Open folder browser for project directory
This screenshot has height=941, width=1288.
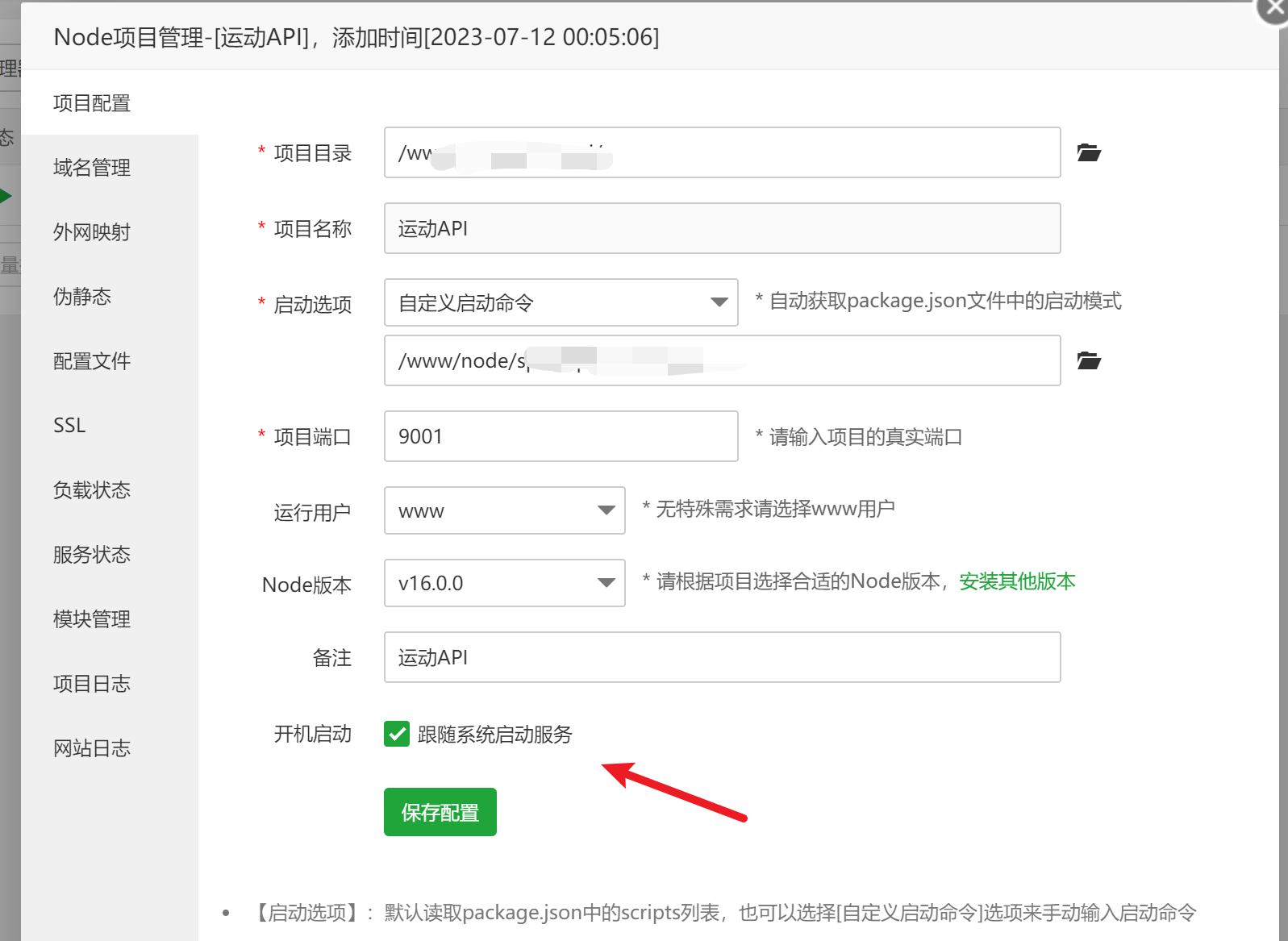click(1089, 152)
